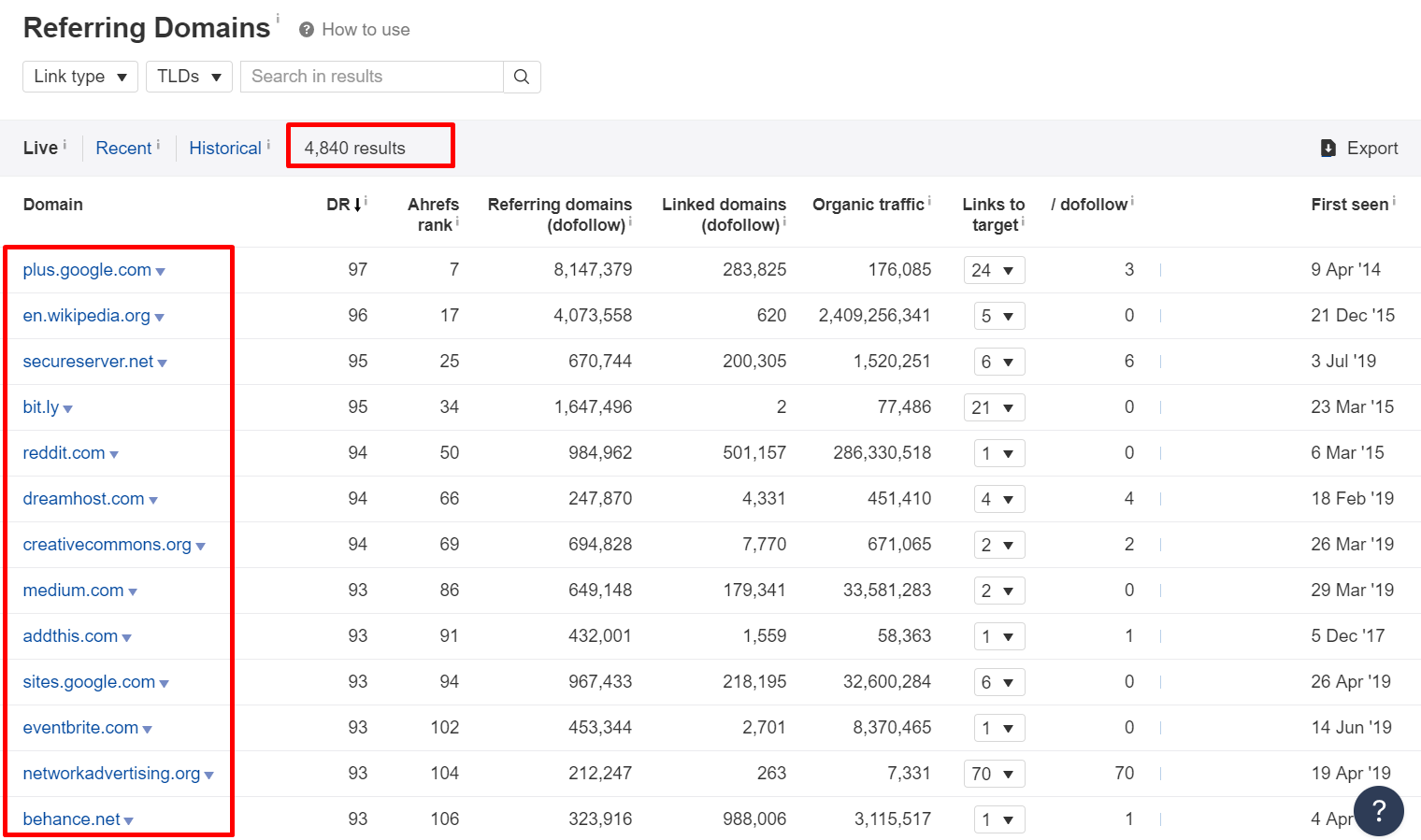The image size is (1421, 840).
Task: Expand links to target dropdown showing 21 for bit.ly
Action: click(x=995, y=407)
